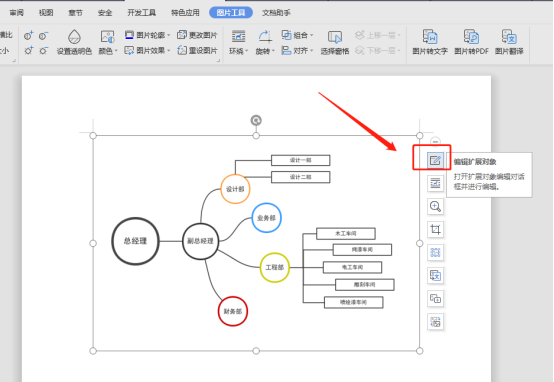Click 图片翻译 in the ribbon
This screenshot has height=382, width=554.
tap(509, 42)
